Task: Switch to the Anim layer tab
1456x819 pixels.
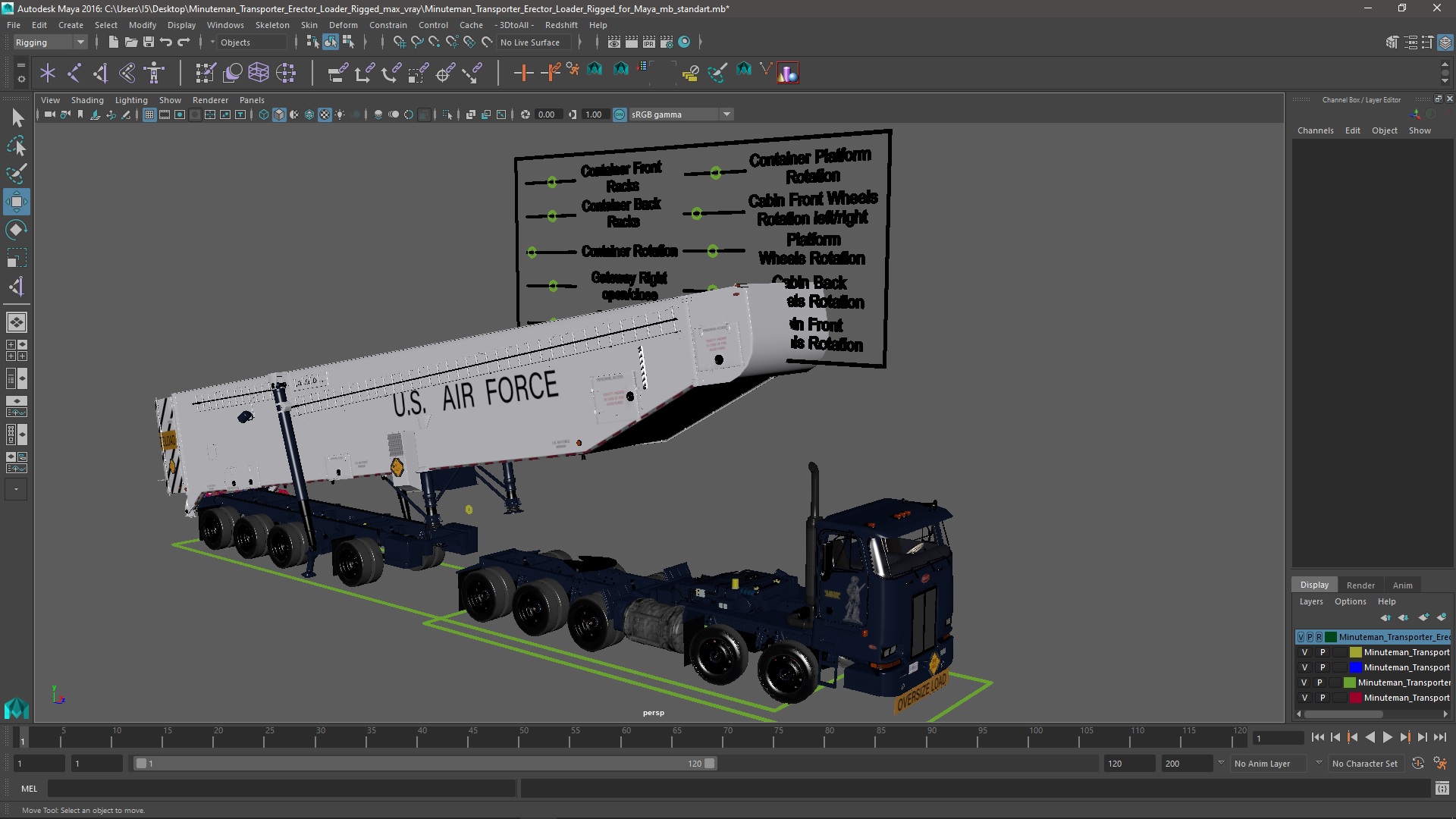Action: click(x=1402, y=585)
